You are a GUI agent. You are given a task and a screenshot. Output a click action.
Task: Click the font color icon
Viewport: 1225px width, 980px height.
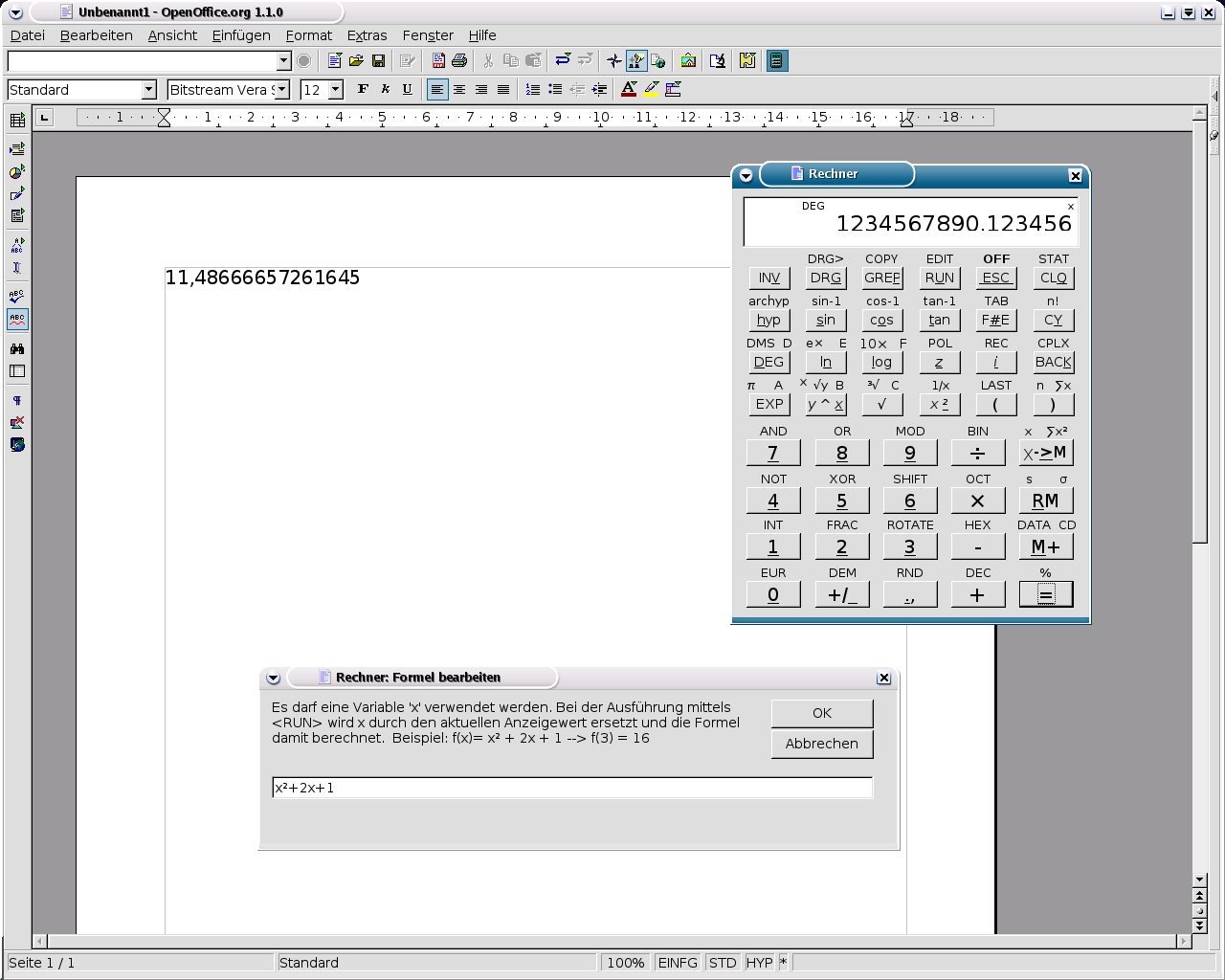(x=629, y=90)
